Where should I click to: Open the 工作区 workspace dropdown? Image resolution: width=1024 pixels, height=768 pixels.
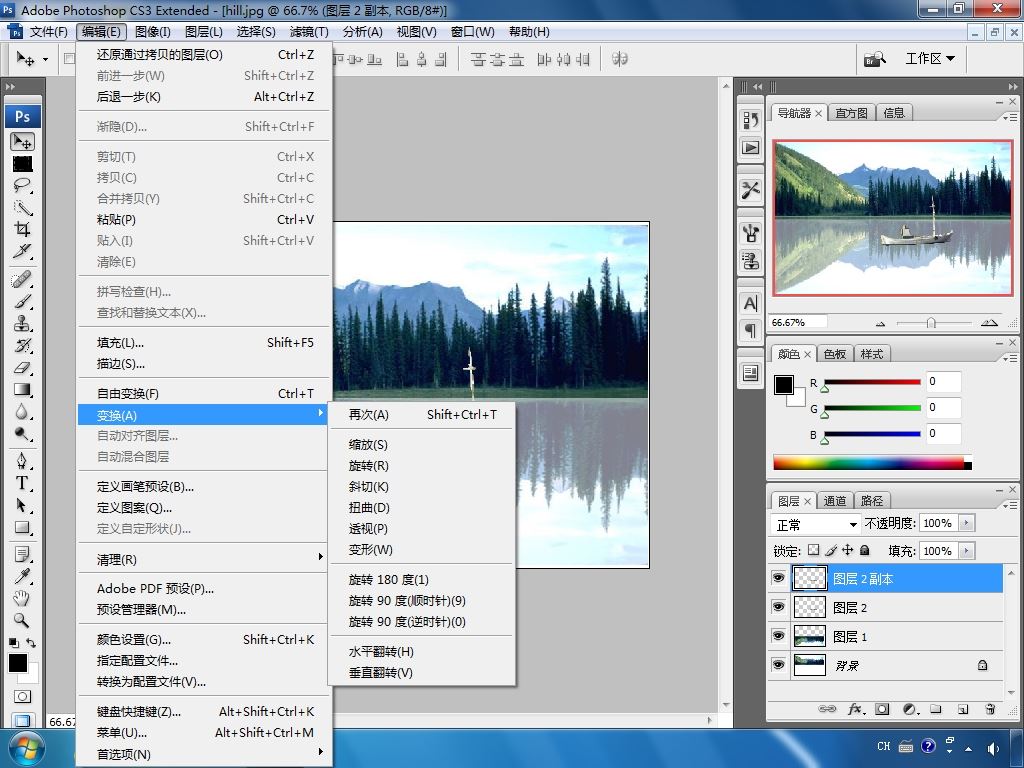[x=930, y=58]
